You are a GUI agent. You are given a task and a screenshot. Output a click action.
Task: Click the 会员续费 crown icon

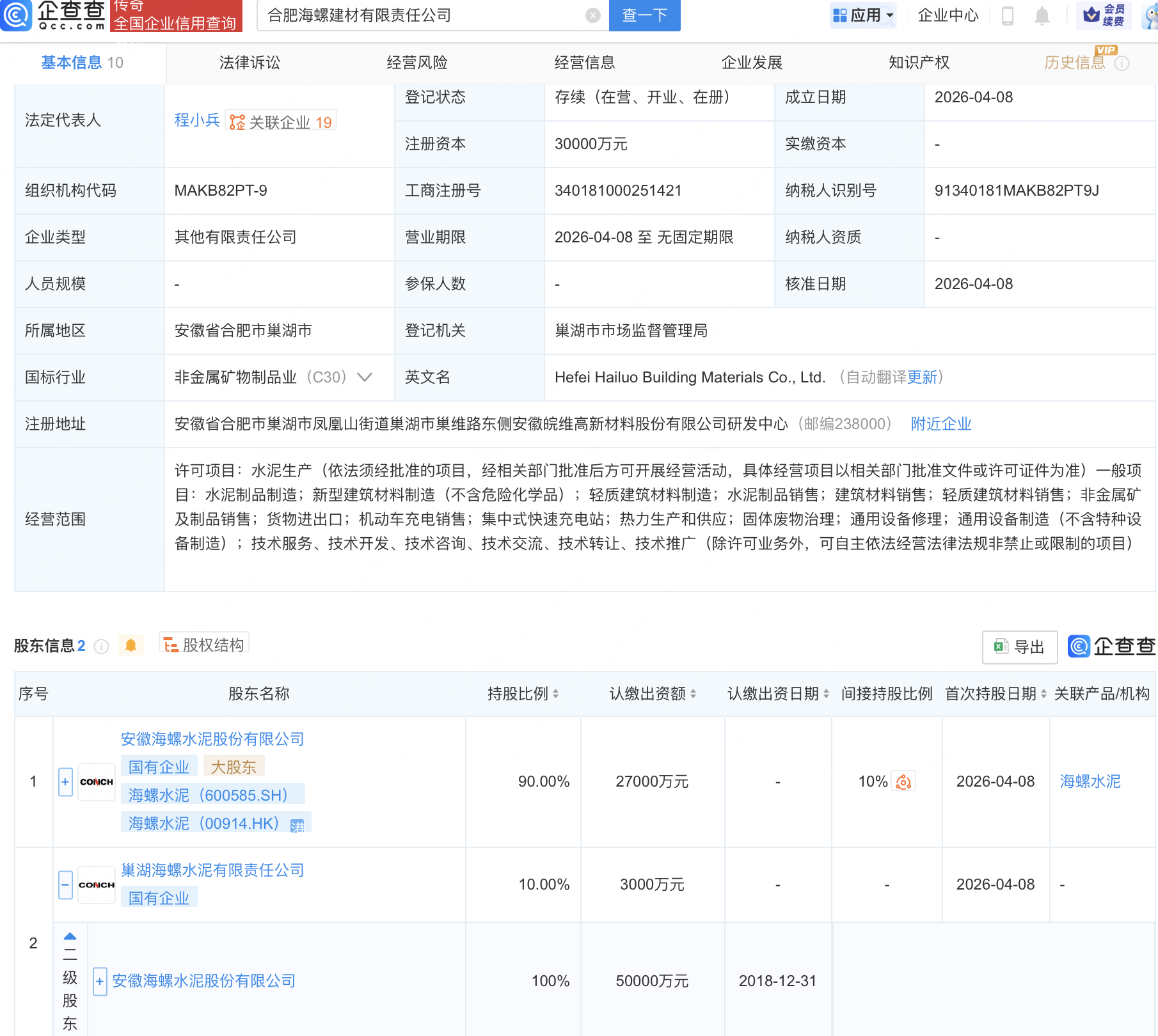(x=1091, y=16)
